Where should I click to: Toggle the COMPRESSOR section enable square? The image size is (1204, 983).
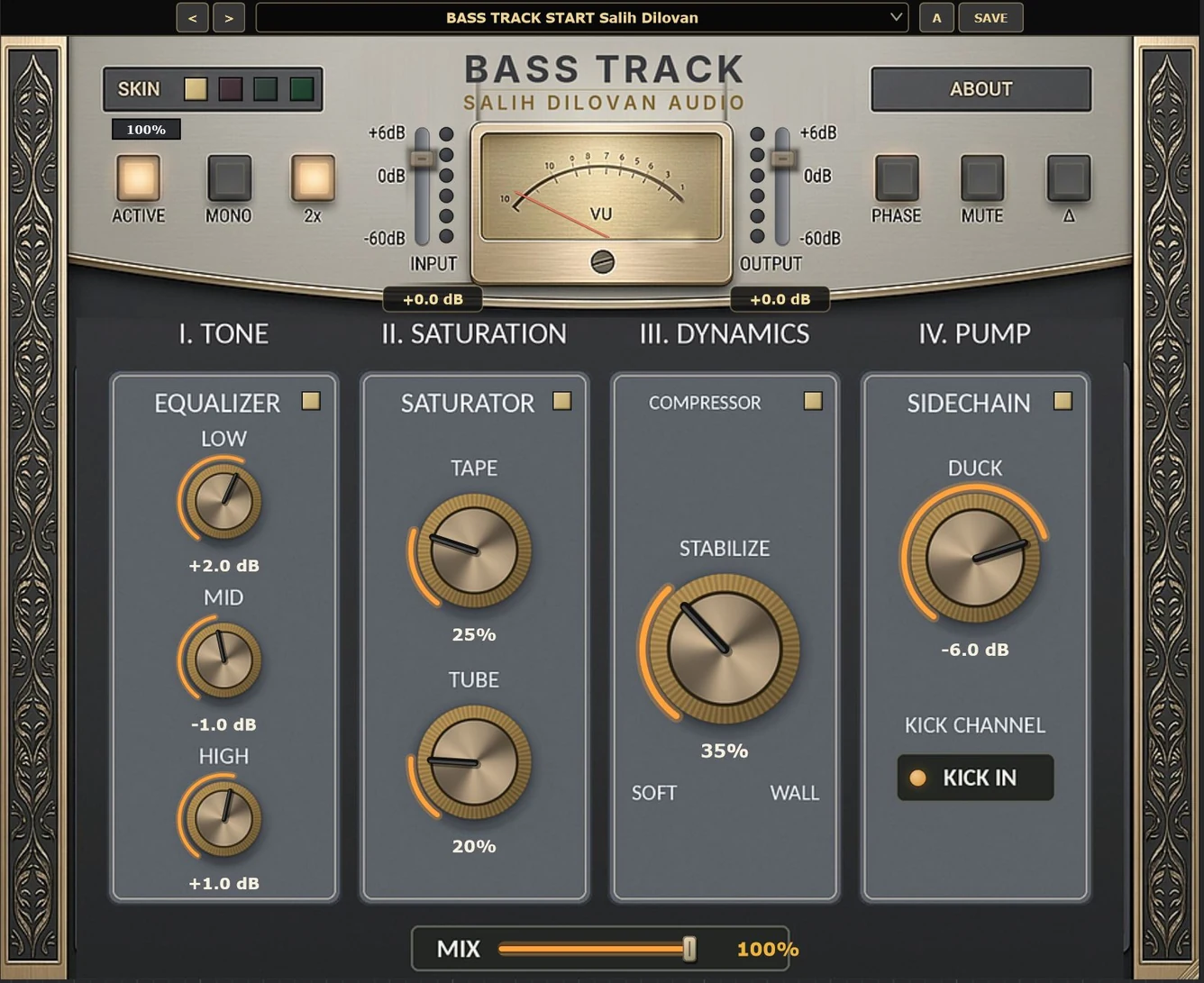[813, 401]
